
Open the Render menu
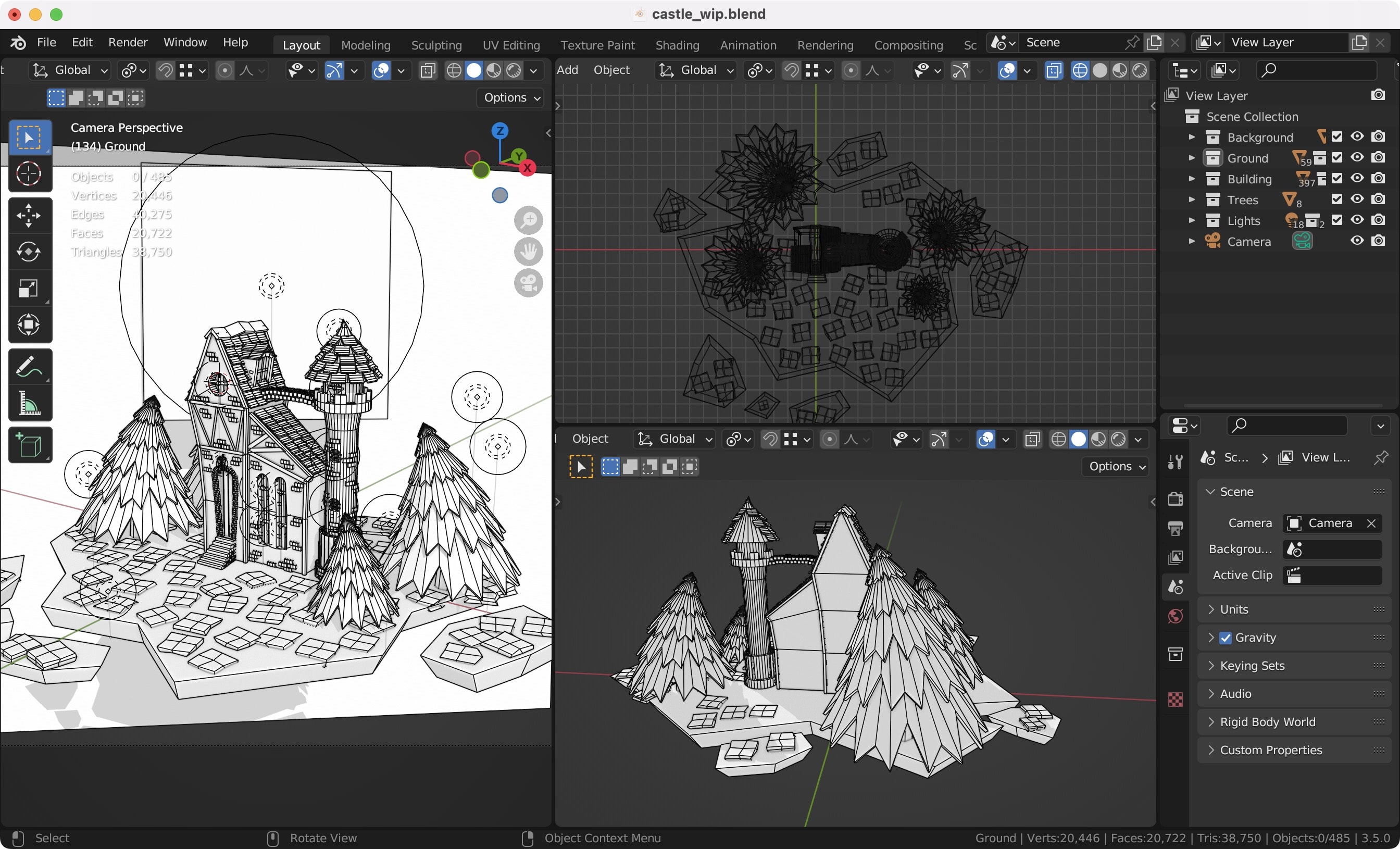128,42
